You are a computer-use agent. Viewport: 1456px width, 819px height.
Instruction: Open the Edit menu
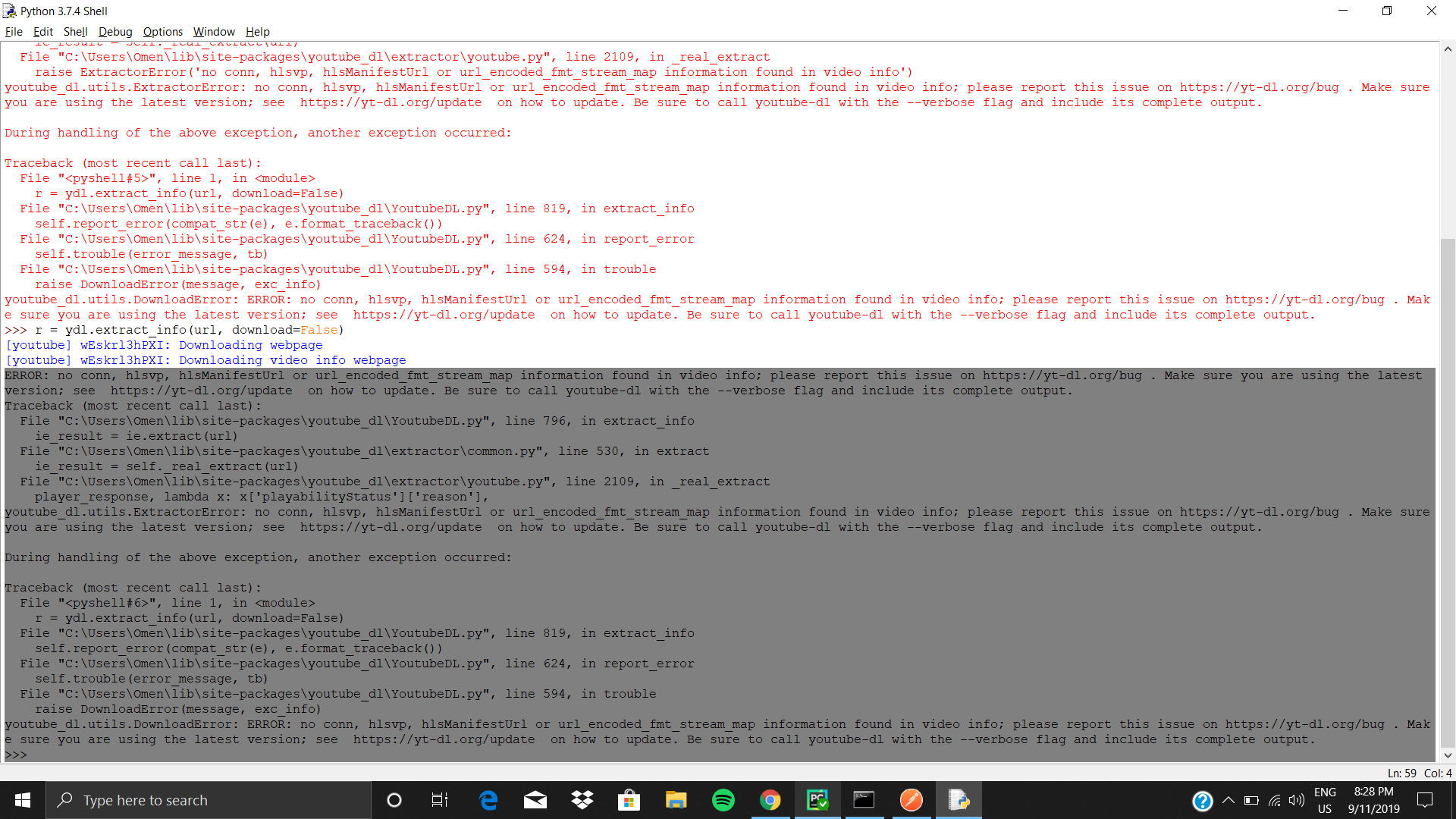click(x=43, y=32)
